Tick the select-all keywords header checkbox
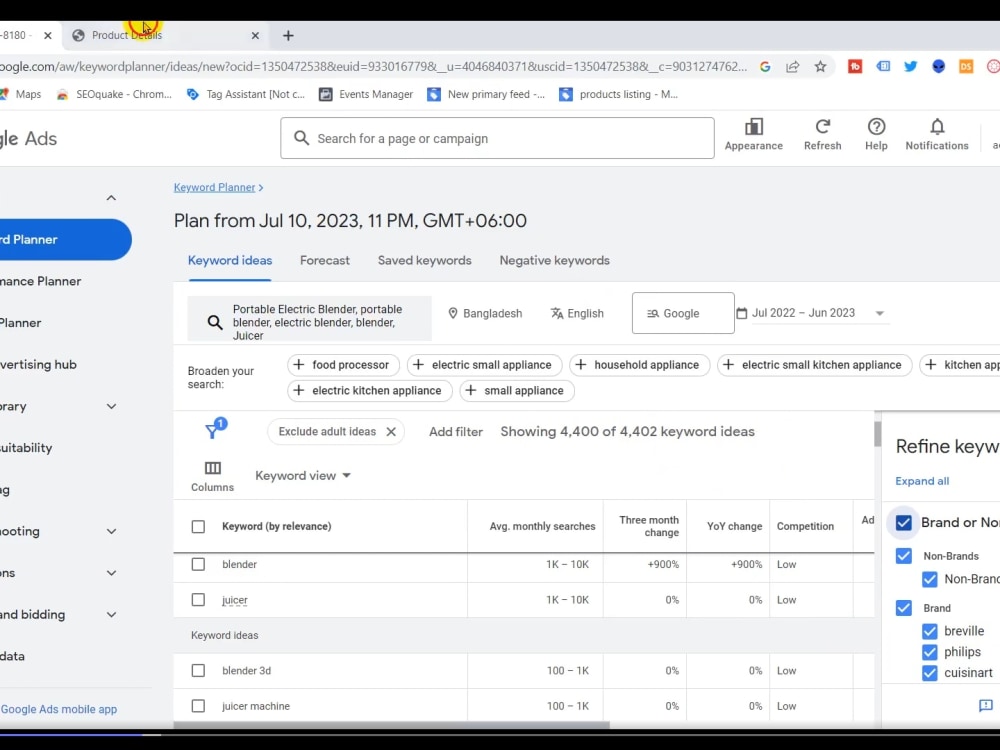 point(198,527)
